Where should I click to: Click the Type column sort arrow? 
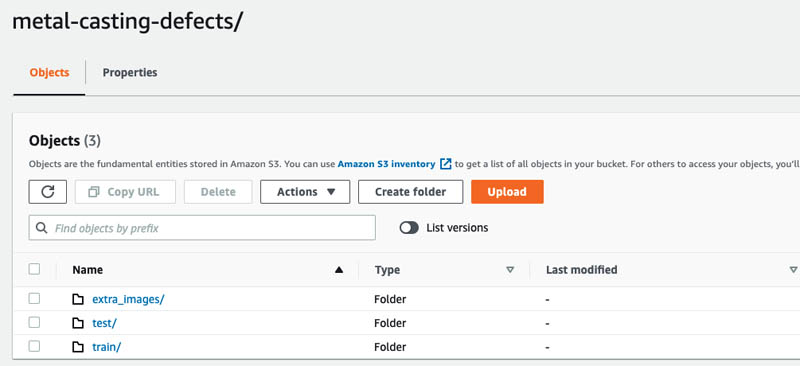tap(510, 270)
